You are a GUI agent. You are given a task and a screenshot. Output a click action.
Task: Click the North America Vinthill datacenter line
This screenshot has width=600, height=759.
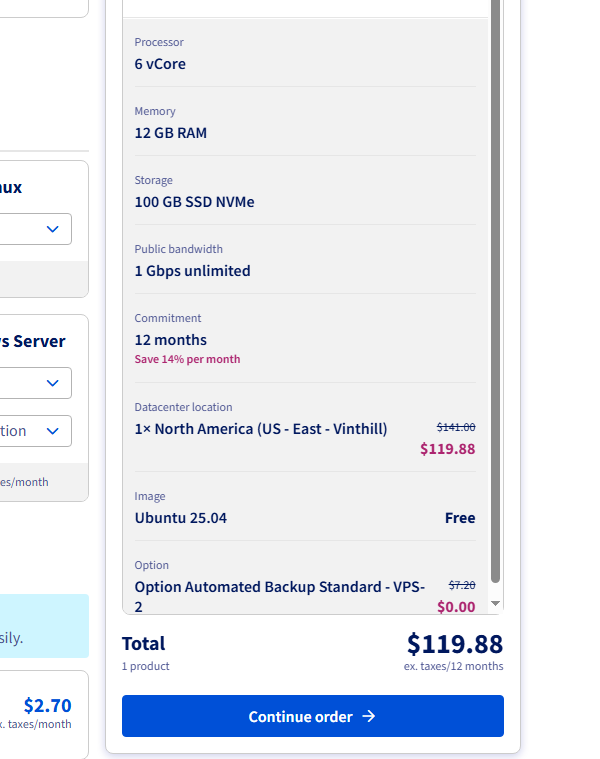pyautogui.click(x=261, y=429)
